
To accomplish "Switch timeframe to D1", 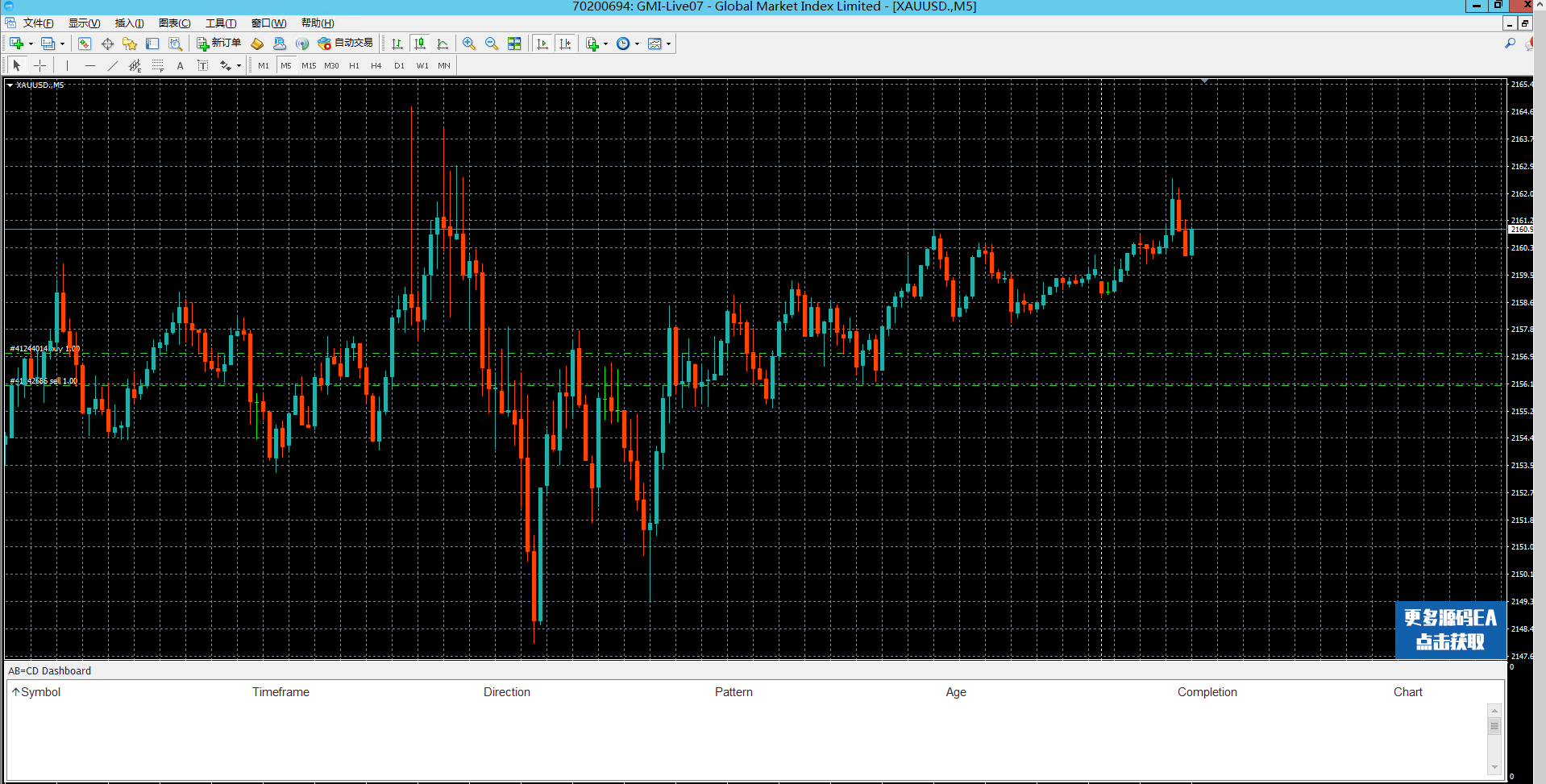I will [x=399, y=65].
